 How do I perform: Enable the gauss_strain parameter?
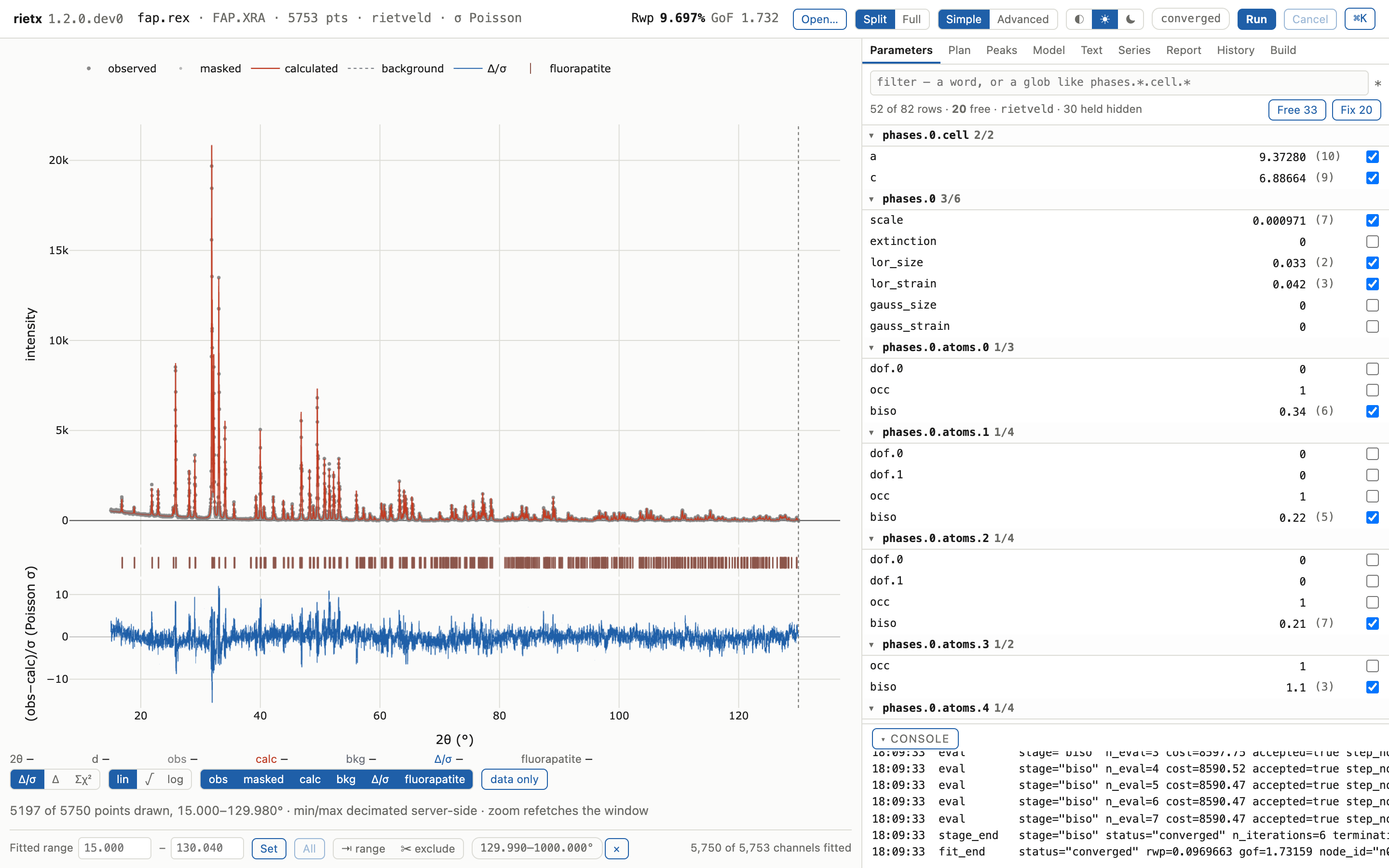(1372, 326)
